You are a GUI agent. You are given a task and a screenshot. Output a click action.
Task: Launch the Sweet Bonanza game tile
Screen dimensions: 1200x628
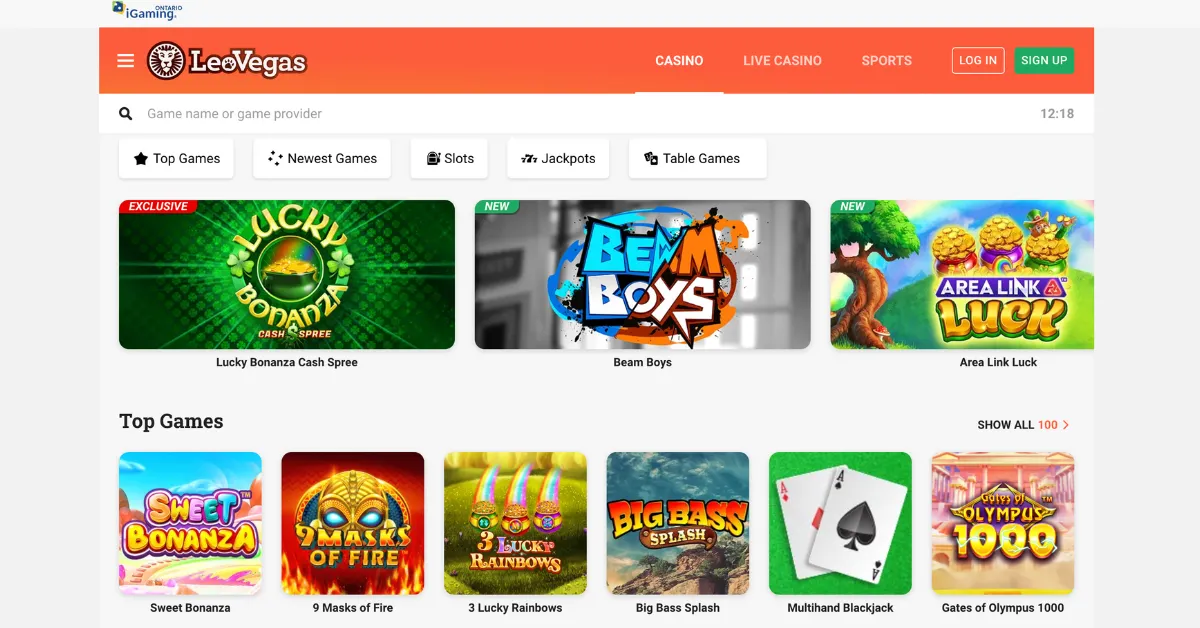(x=190, y=523)
